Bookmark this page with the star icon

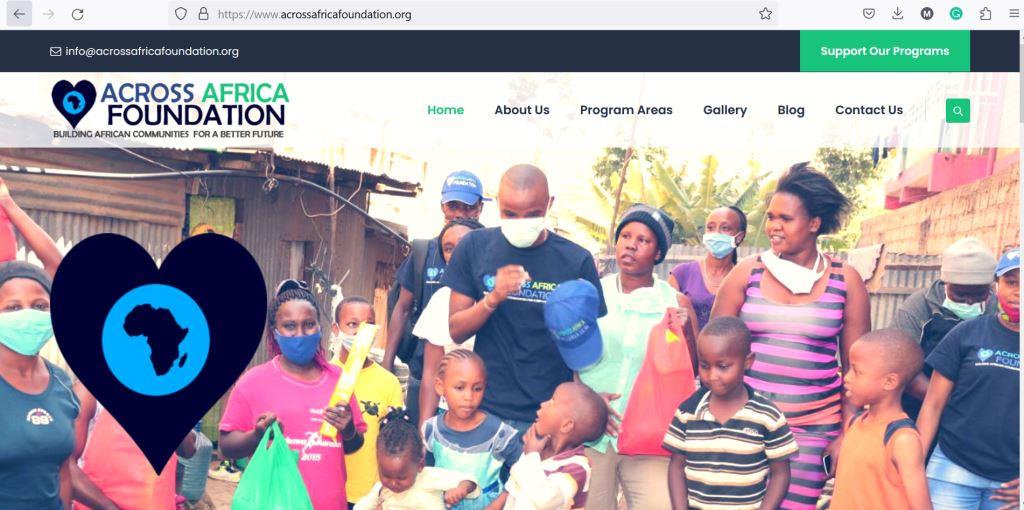[765, 14]
